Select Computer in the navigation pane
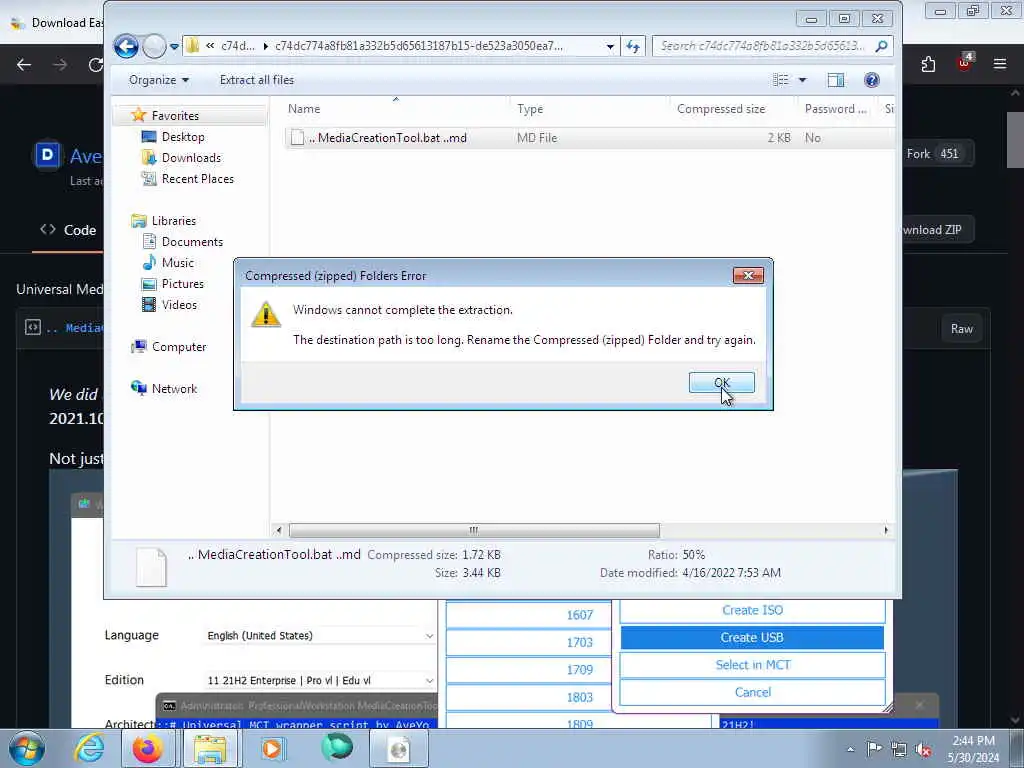The image size is (1024, 768). coord(178,347)
